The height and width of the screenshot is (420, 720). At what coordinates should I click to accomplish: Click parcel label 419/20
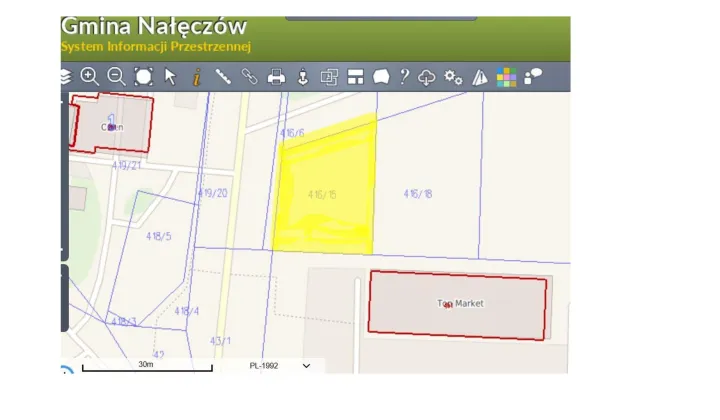(213, 193)
